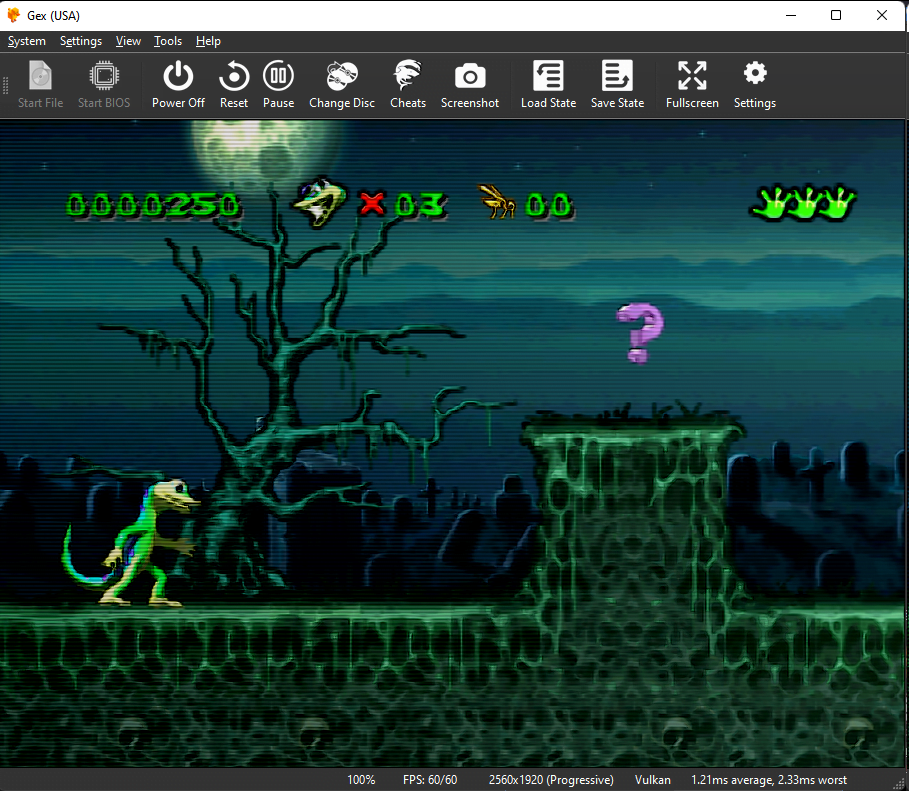
Task: Open the Save State menu
Action: click(617, 85)
